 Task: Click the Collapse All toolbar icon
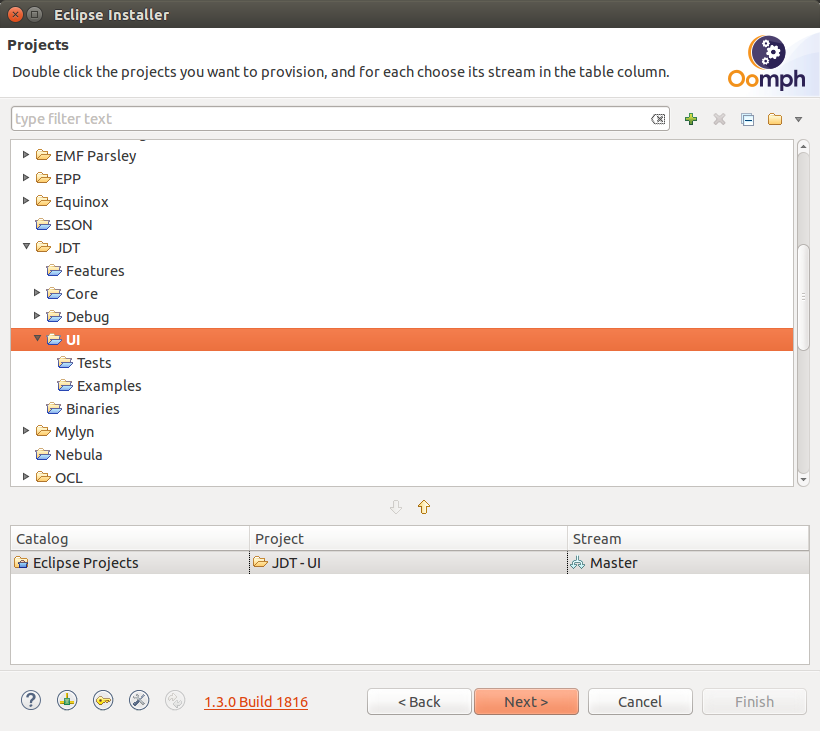coord(747,119)
